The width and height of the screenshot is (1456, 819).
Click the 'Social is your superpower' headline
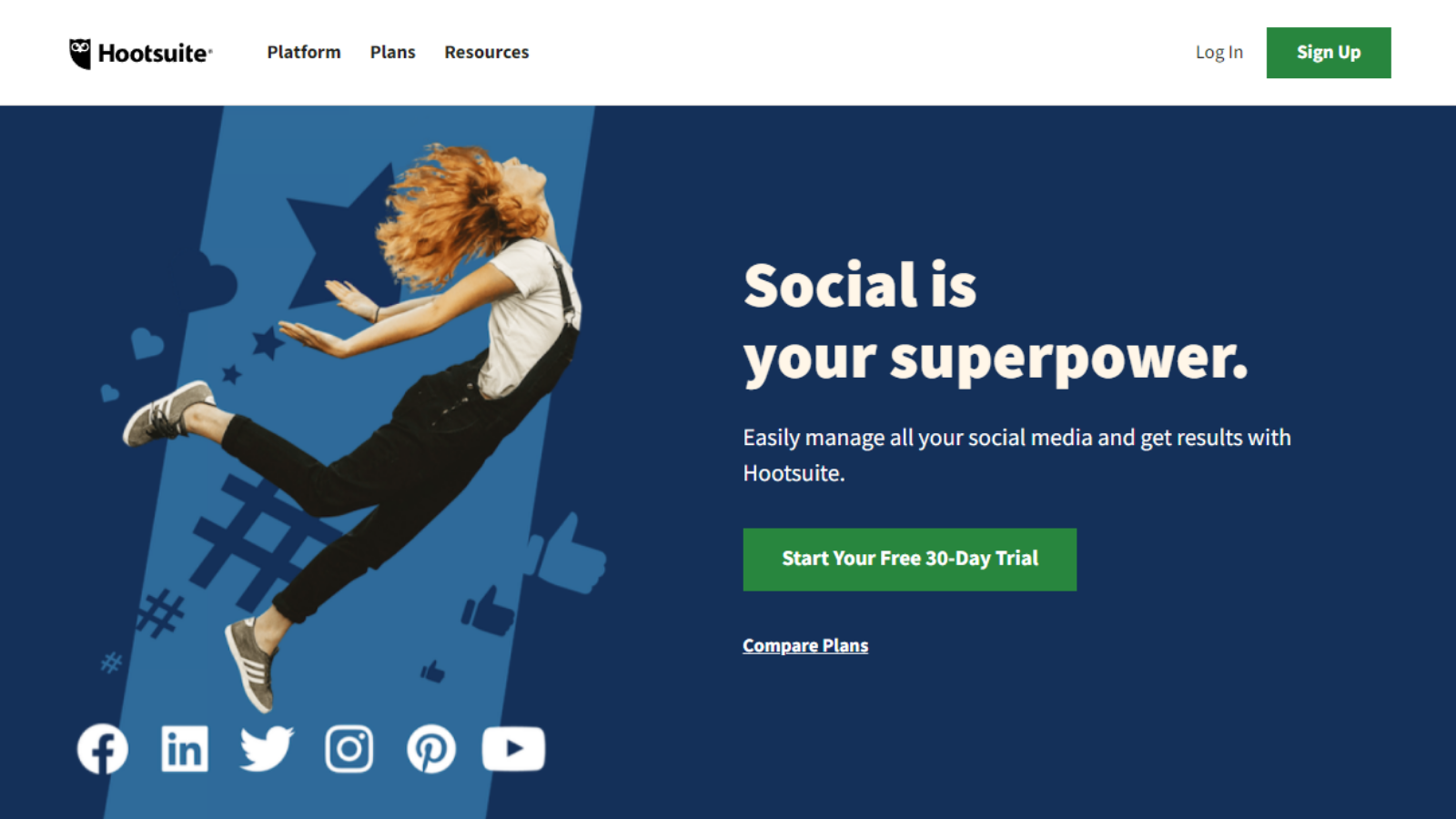(x=996, y=322)
